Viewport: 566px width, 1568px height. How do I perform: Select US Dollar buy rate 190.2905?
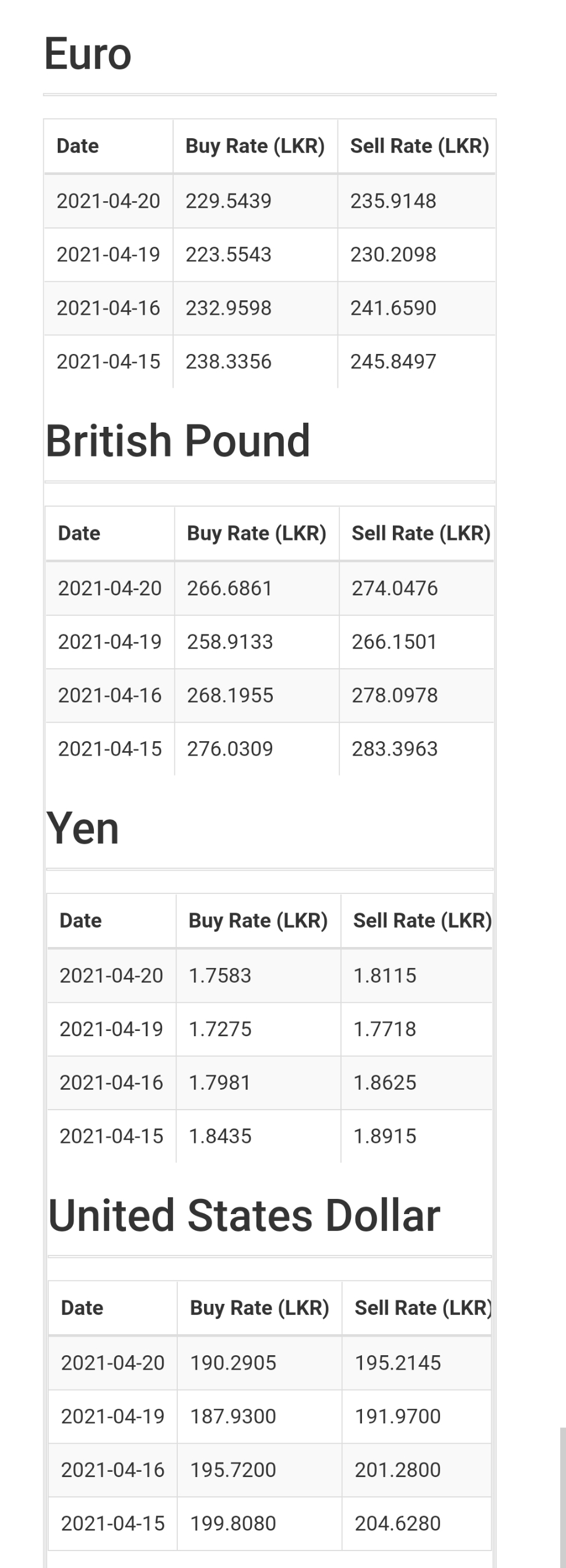(233, 1362)
